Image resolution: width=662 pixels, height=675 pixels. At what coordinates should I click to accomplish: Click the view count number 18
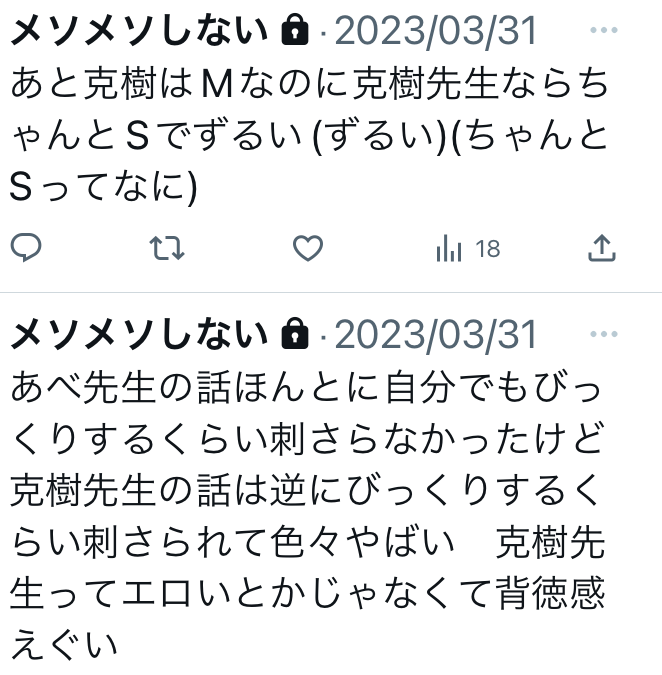pyautogui.click(x=488, y=249)
